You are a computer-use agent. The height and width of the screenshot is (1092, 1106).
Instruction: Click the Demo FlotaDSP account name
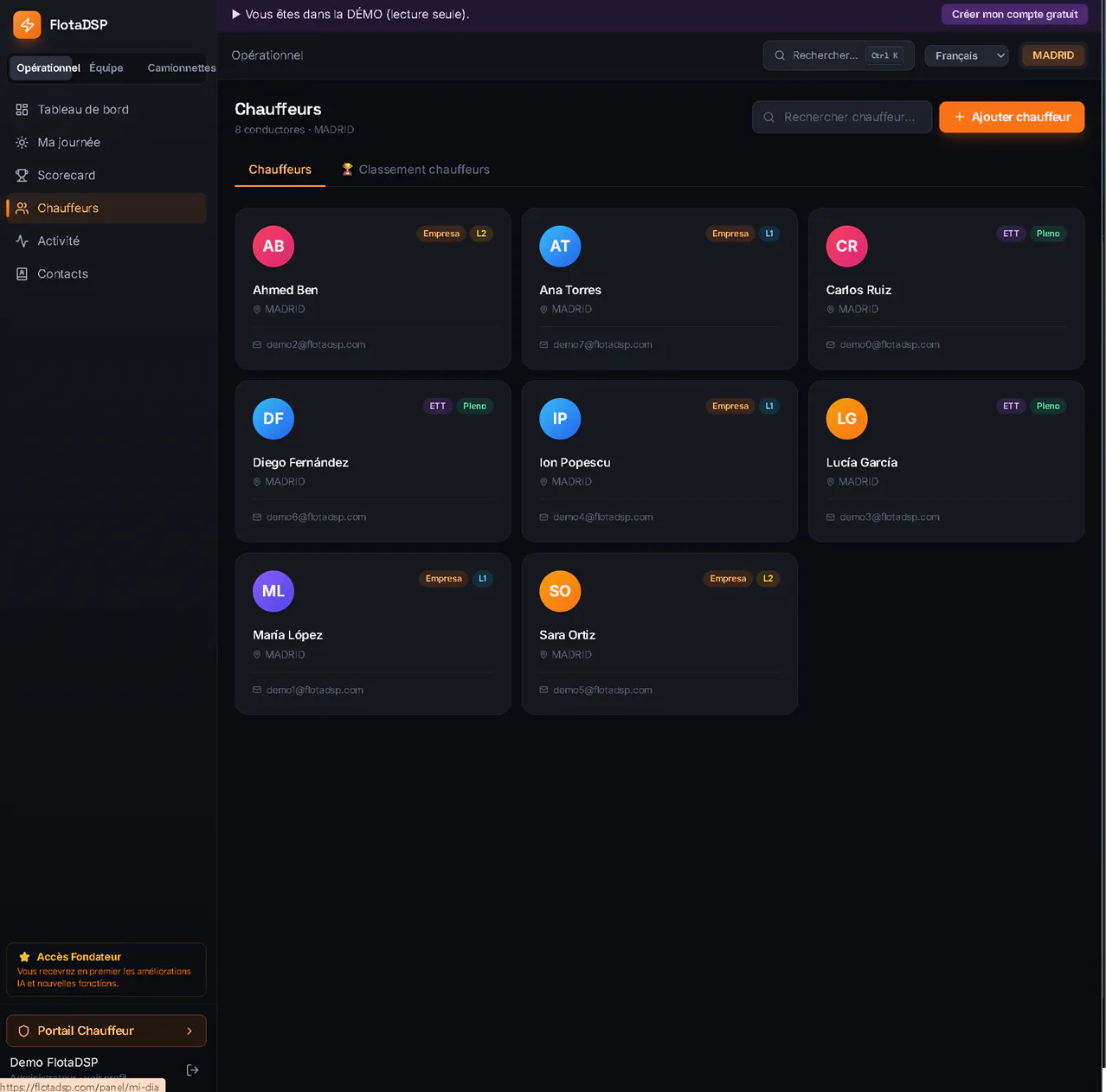[54, 1063]
